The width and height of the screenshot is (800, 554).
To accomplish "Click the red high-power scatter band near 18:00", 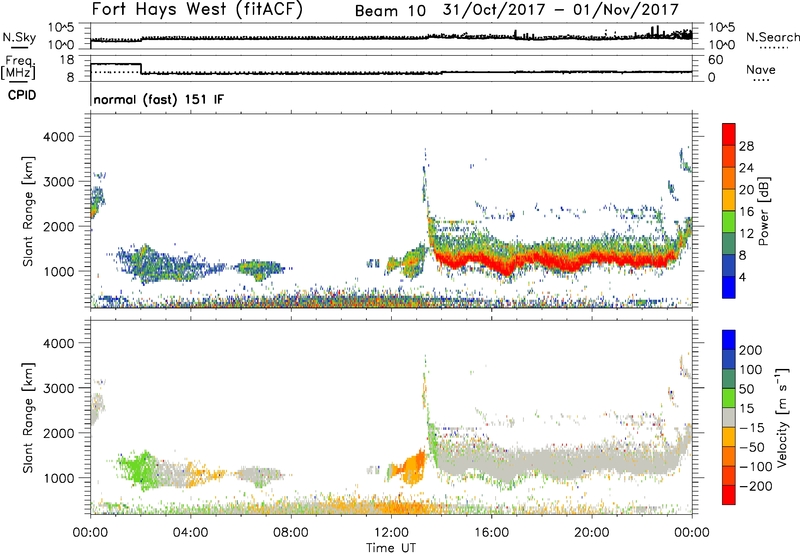I will (541, 258).
